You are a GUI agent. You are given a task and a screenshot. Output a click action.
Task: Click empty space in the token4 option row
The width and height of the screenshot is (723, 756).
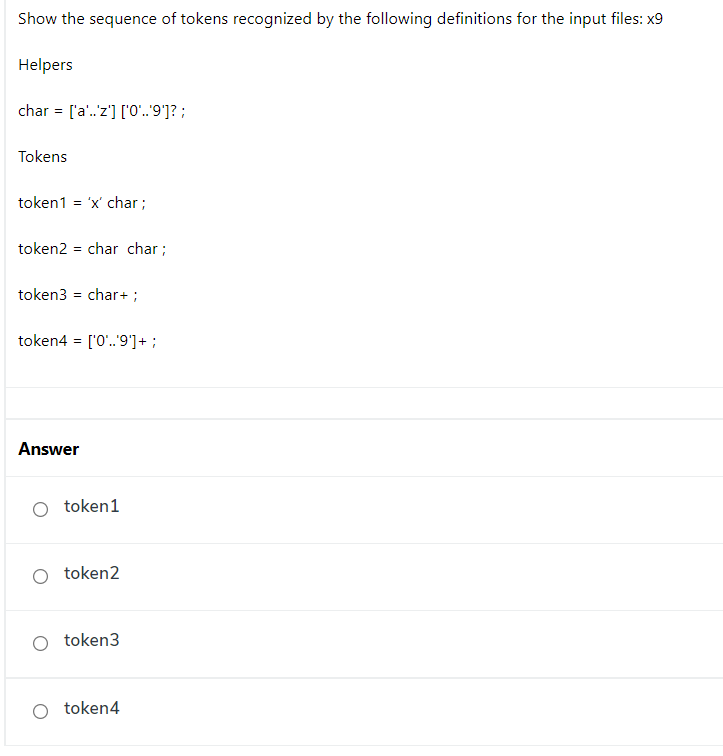[419, 712]
